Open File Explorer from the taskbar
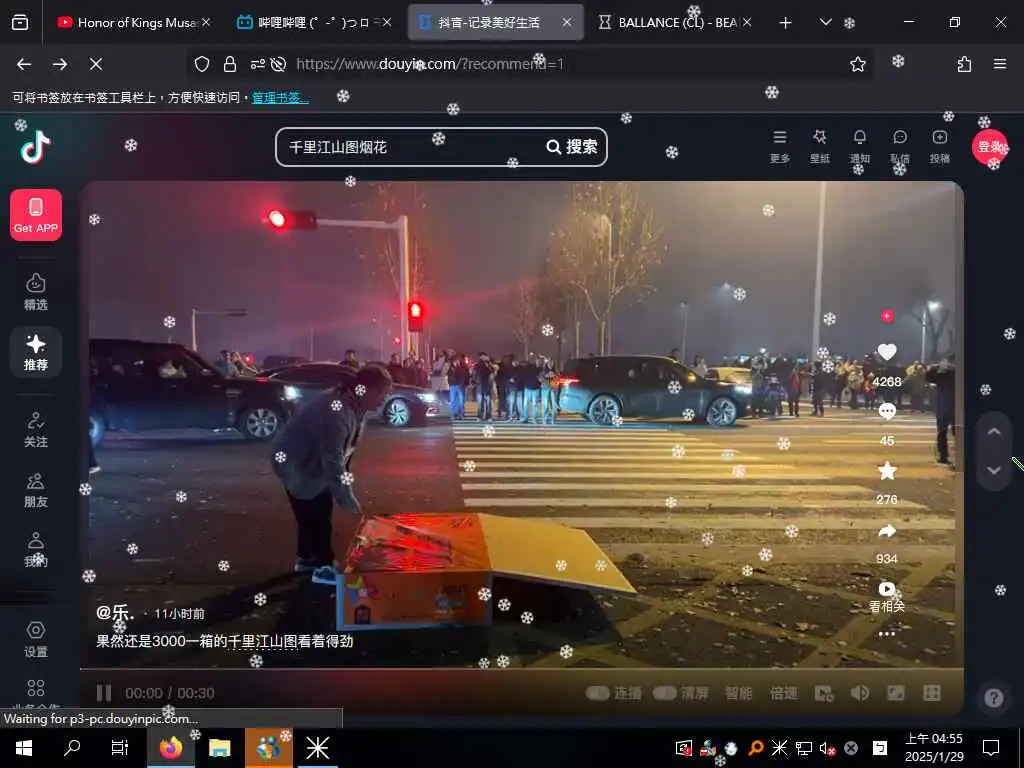The height and width of the screenshot is (768, 1024). [x=219, y=748]
